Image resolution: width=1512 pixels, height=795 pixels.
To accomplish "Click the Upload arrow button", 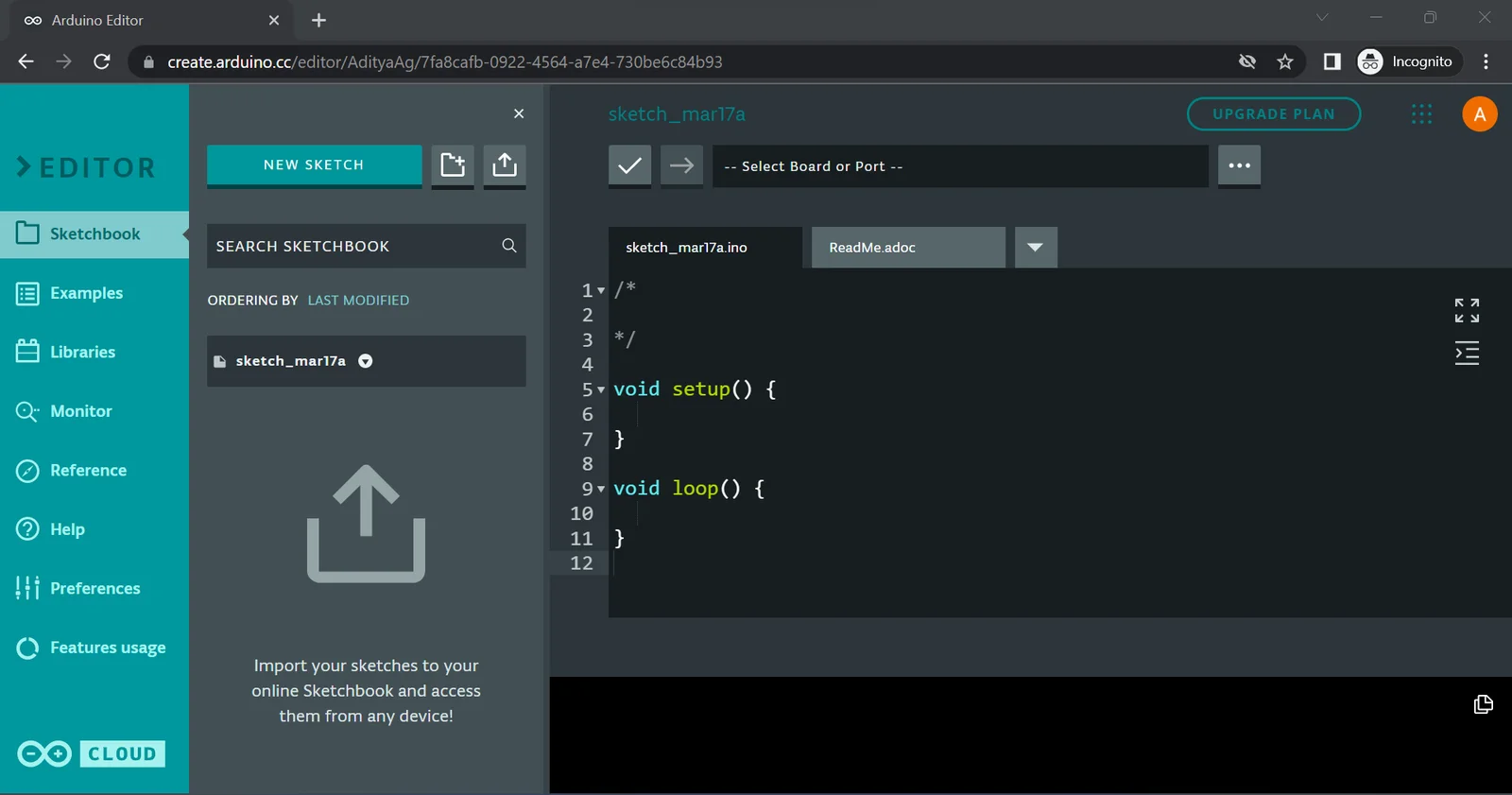I will pyautogui.click(x=681, y=166).
